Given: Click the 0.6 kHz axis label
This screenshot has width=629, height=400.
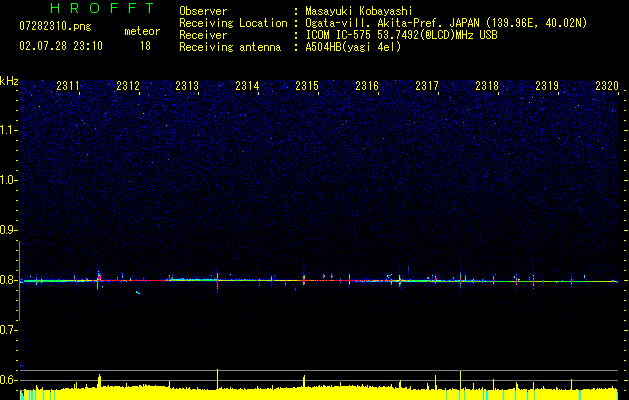Looking at the screenshot, I should tap(8, 380).
